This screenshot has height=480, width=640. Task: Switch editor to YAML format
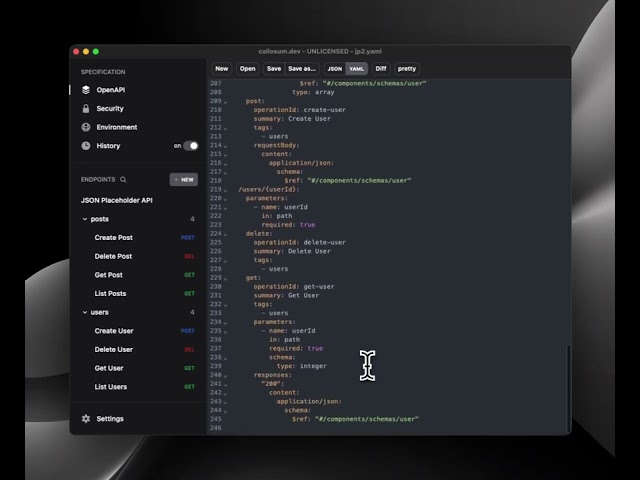[356, 69]
